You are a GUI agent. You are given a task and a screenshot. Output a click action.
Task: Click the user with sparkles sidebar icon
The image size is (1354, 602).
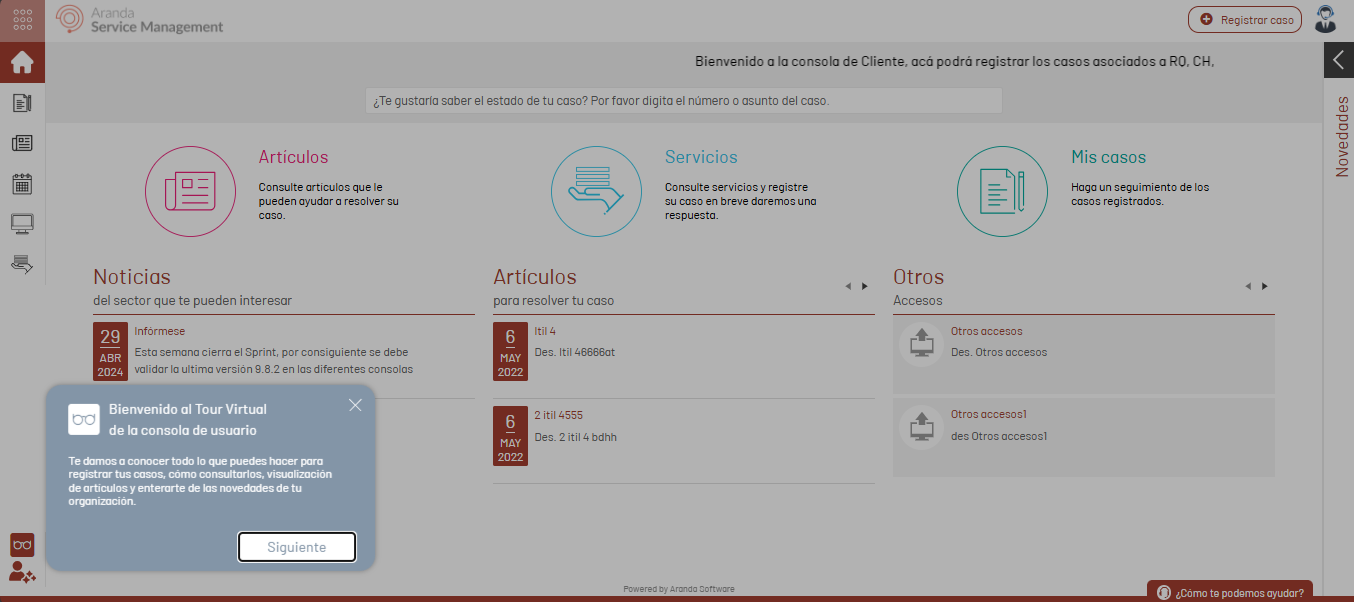point(22,573)
